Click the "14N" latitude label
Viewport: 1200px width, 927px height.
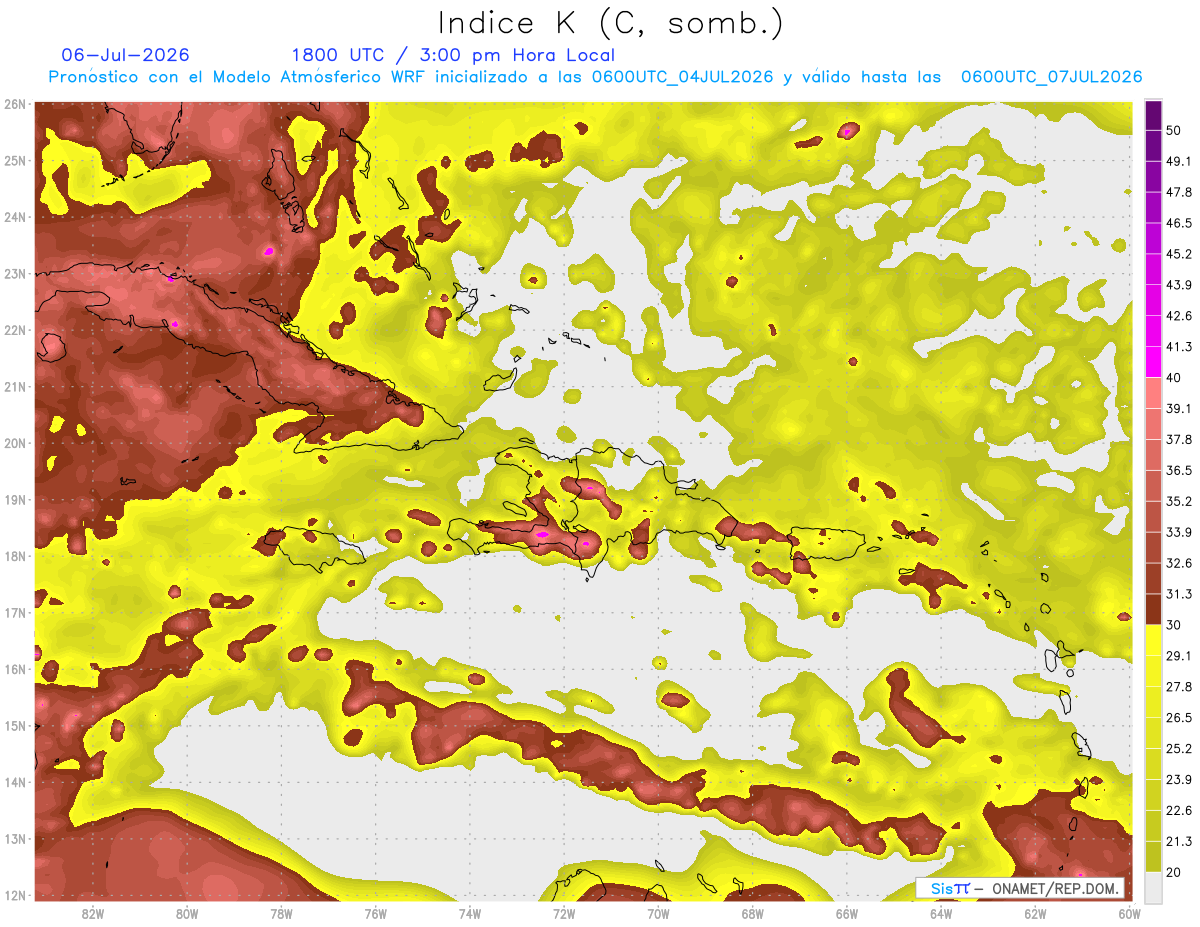tap(15, 782)
